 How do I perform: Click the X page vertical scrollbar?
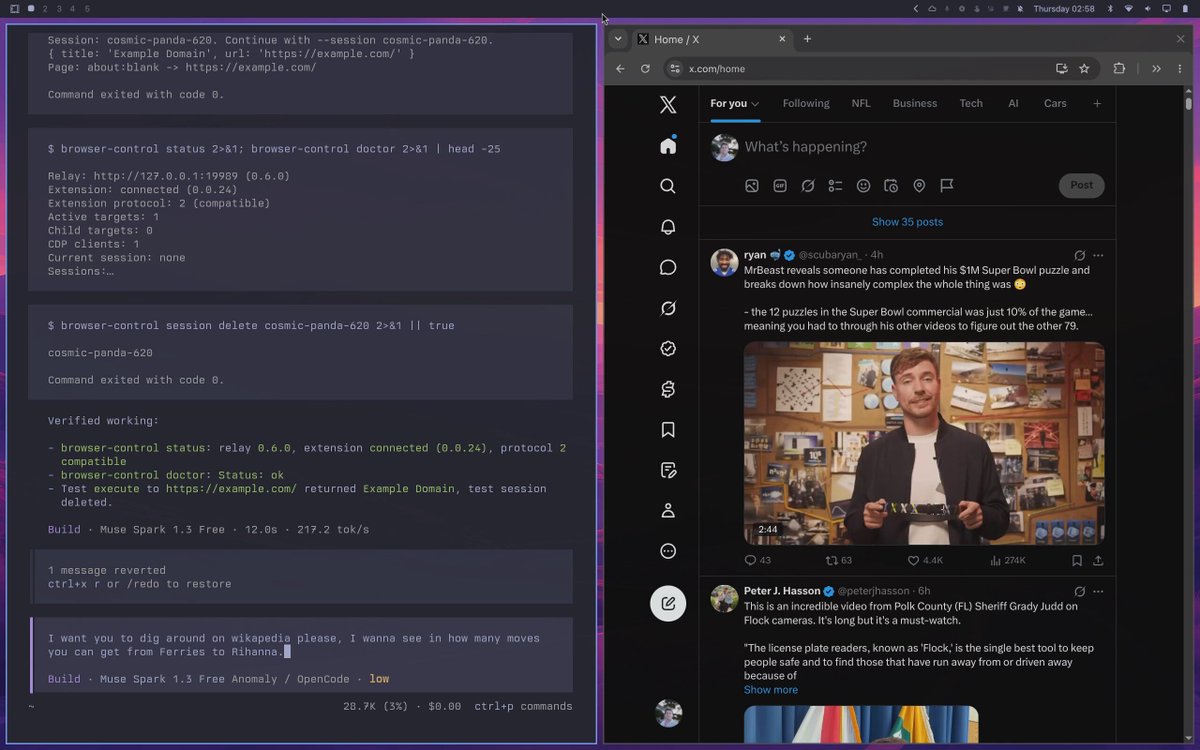tap(1188, 103)
